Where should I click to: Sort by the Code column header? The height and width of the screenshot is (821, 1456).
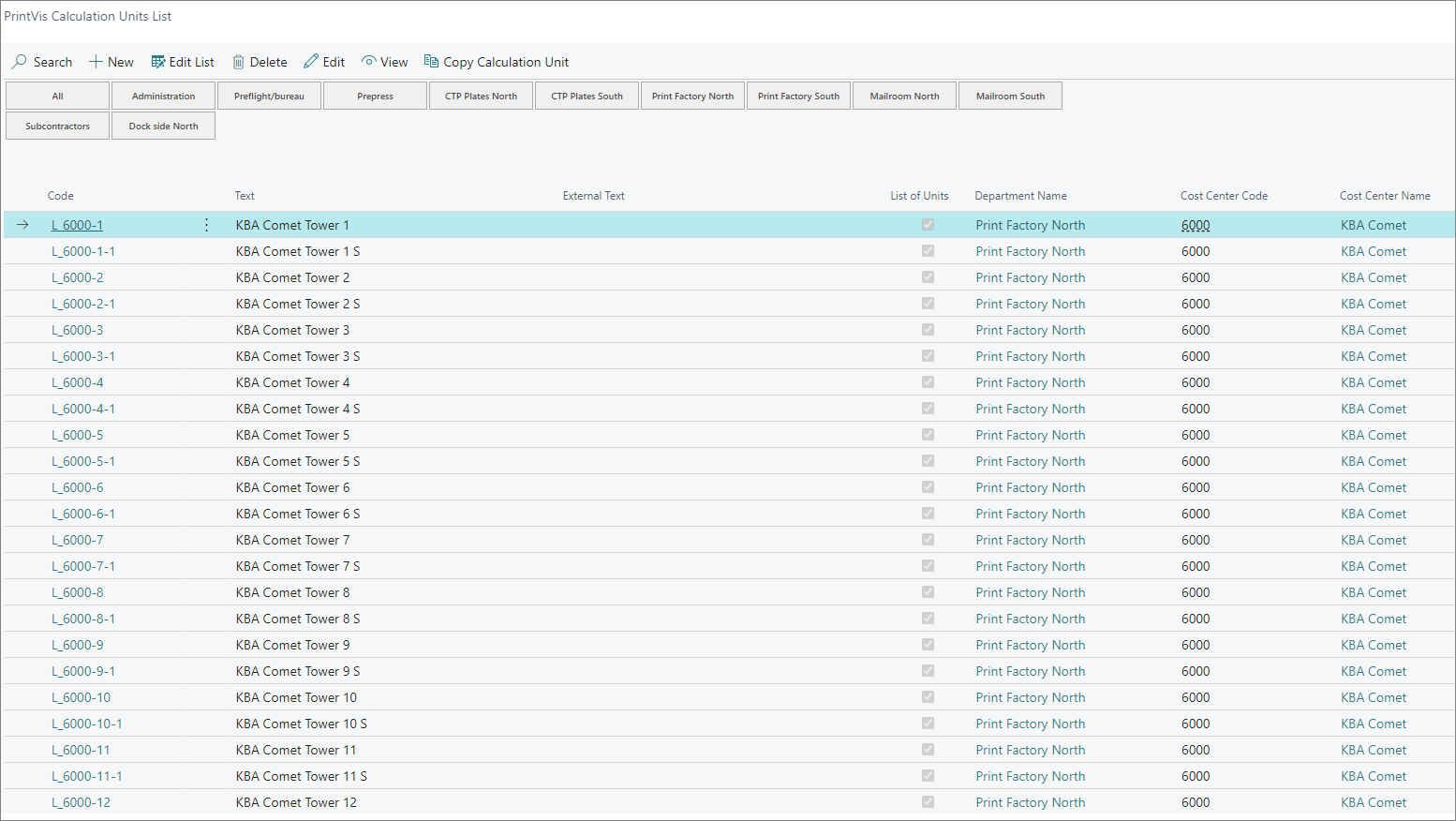coord(61,196)
